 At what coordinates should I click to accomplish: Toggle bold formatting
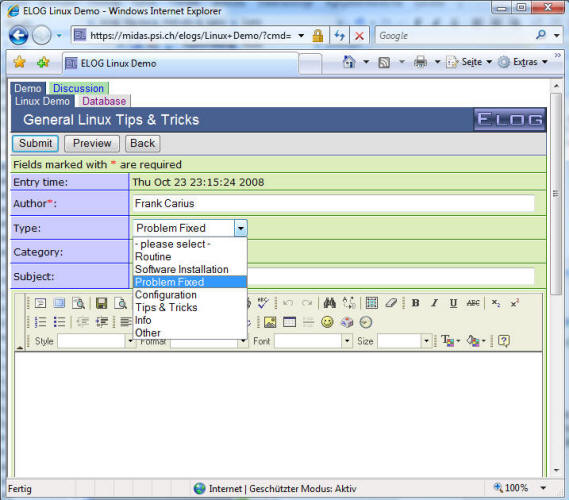point(416,303)
